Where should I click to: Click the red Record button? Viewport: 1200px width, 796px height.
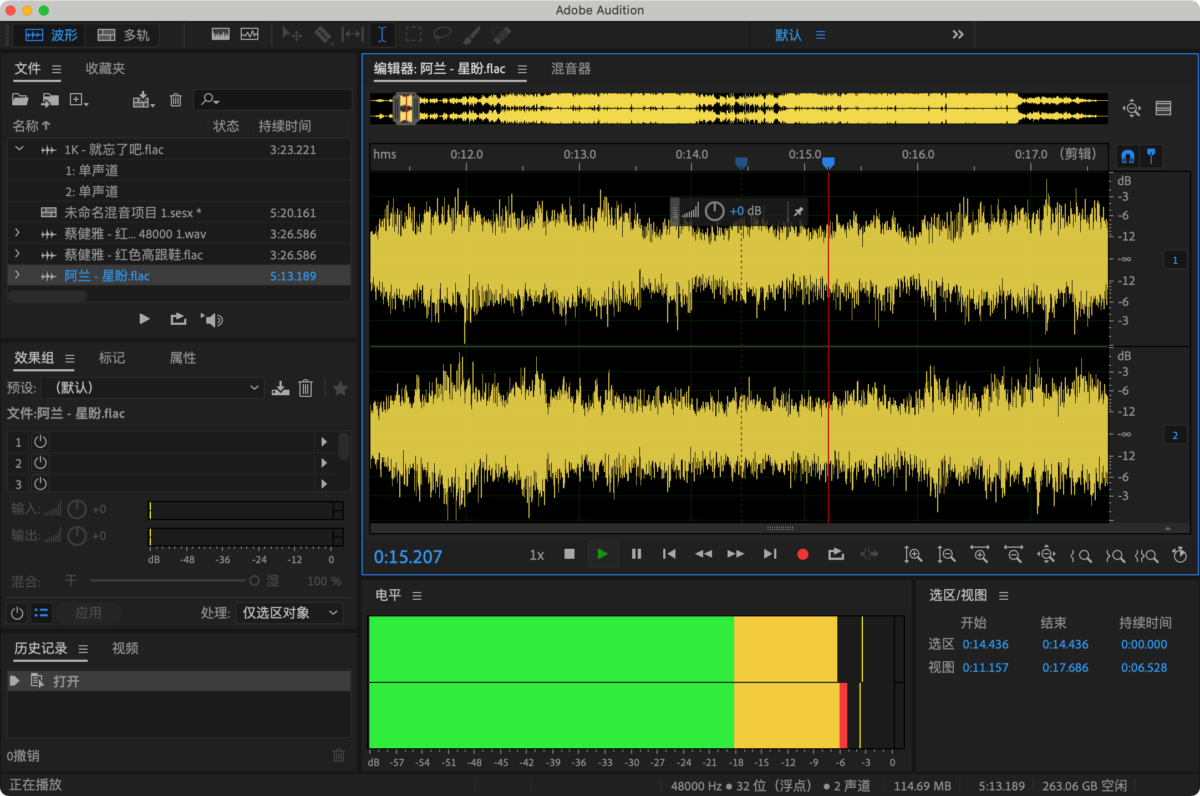pyautogui.click(x=802, y=554)
